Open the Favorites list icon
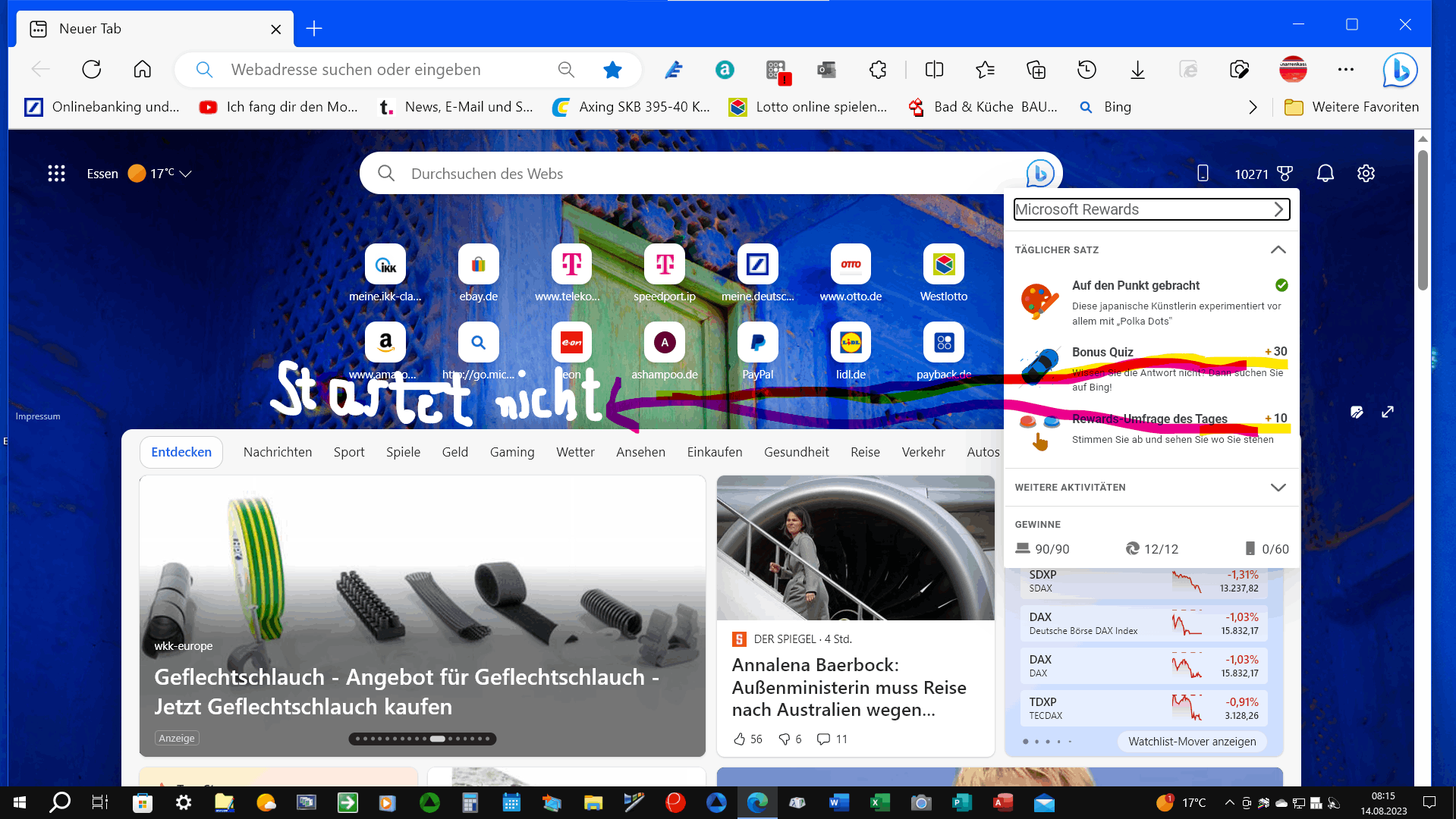This screenshot has width=1456, height=819. pyautogui.click(x=985, y=70)
